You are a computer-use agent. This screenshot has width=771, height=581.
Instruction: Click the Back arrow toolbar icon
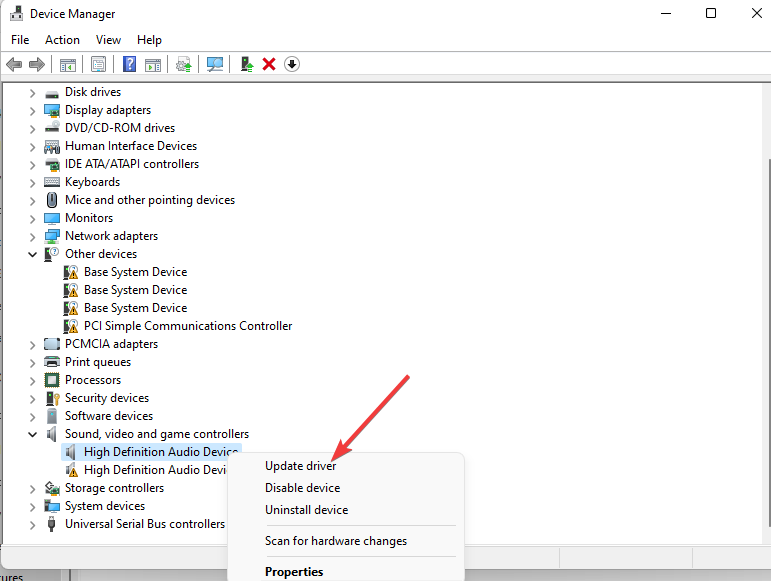[14, 64]
